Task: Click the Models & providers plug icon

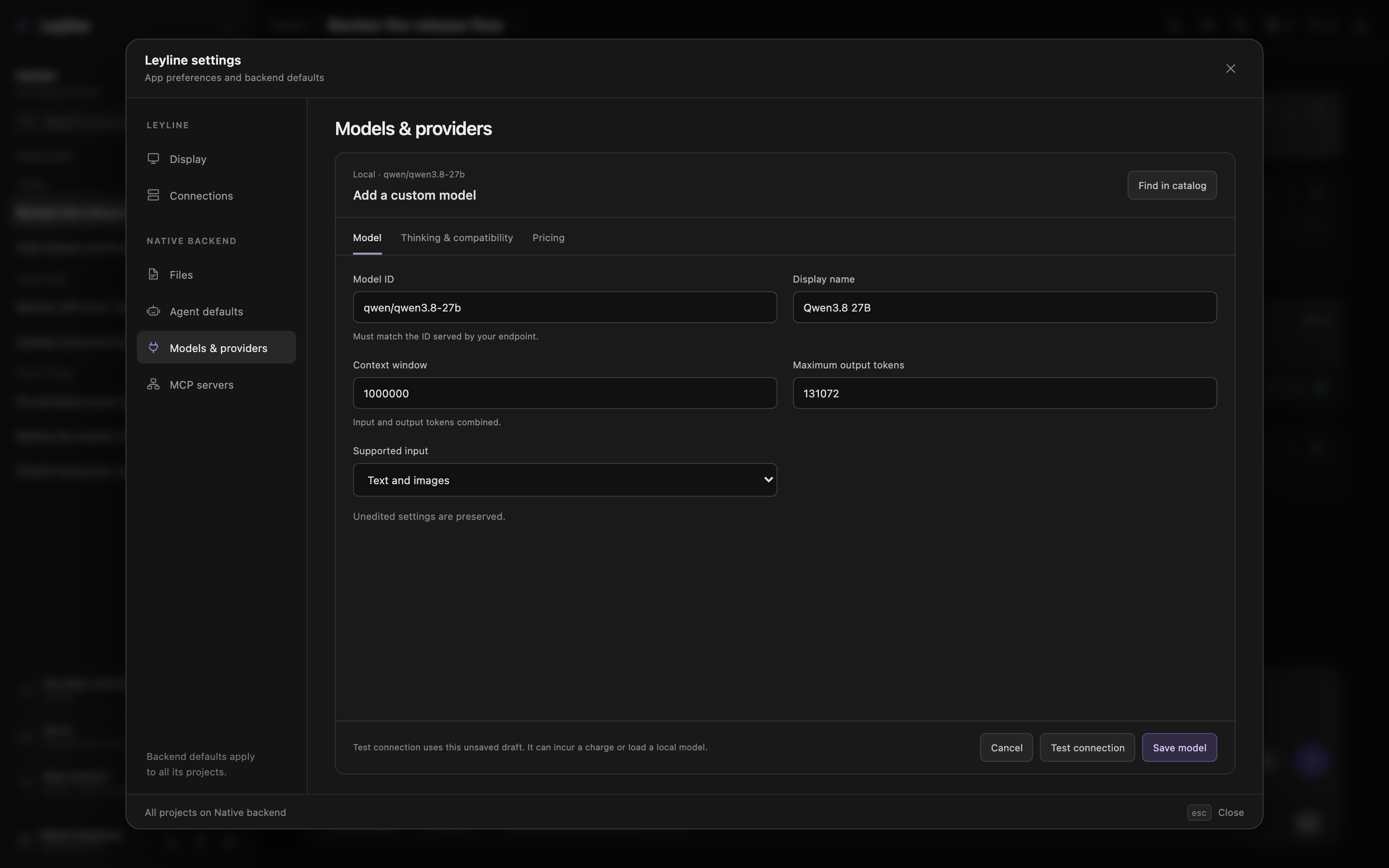Action: [153, 347]
